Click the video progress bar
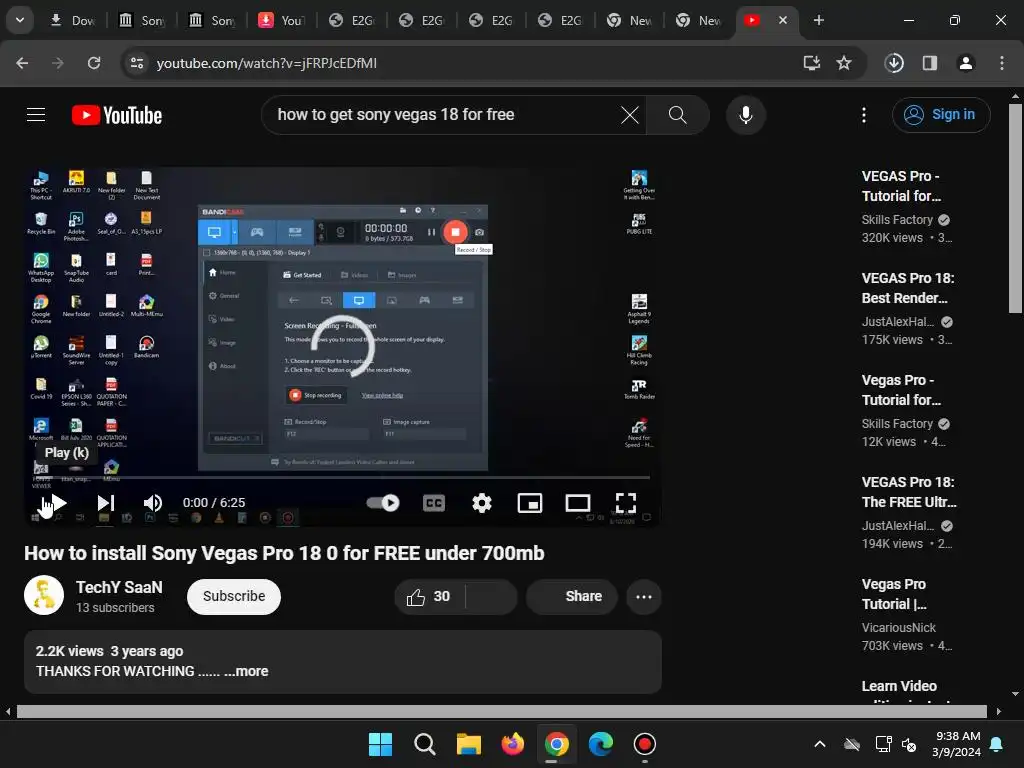Screen dimensions: 1024x768 click(342, 477)
